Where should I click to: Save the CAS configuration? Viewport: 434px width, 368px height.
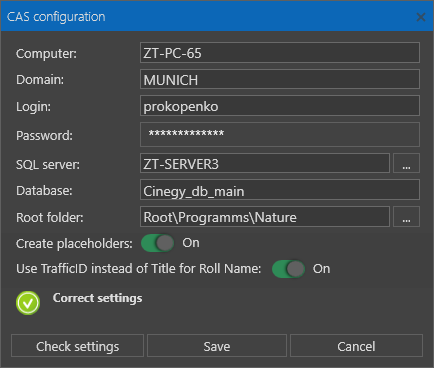[217, 346]
